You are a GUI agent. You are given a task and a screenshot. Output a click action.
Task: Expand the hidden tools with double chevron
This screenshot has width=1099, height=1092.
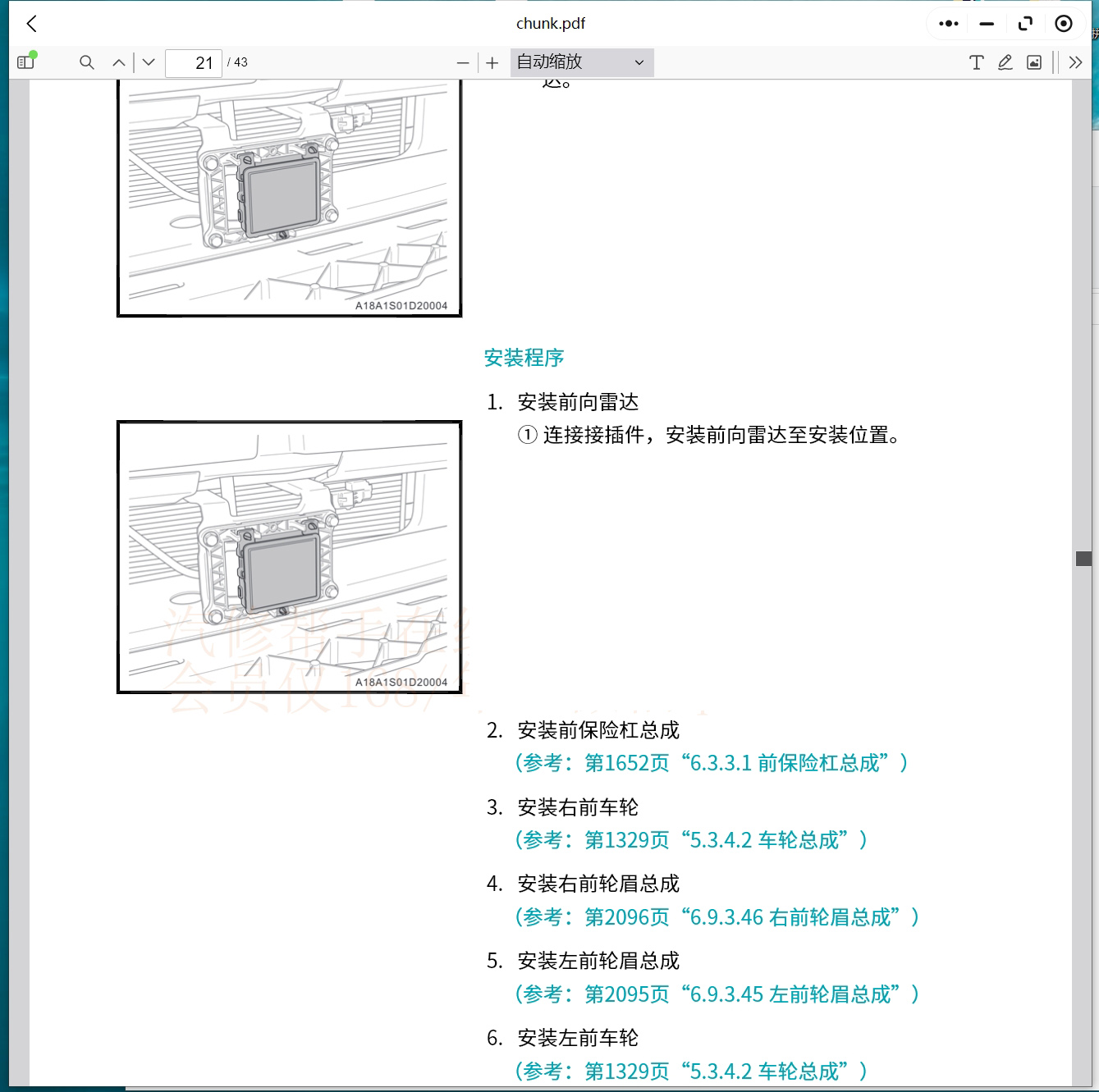click(x=1075, y=62)
